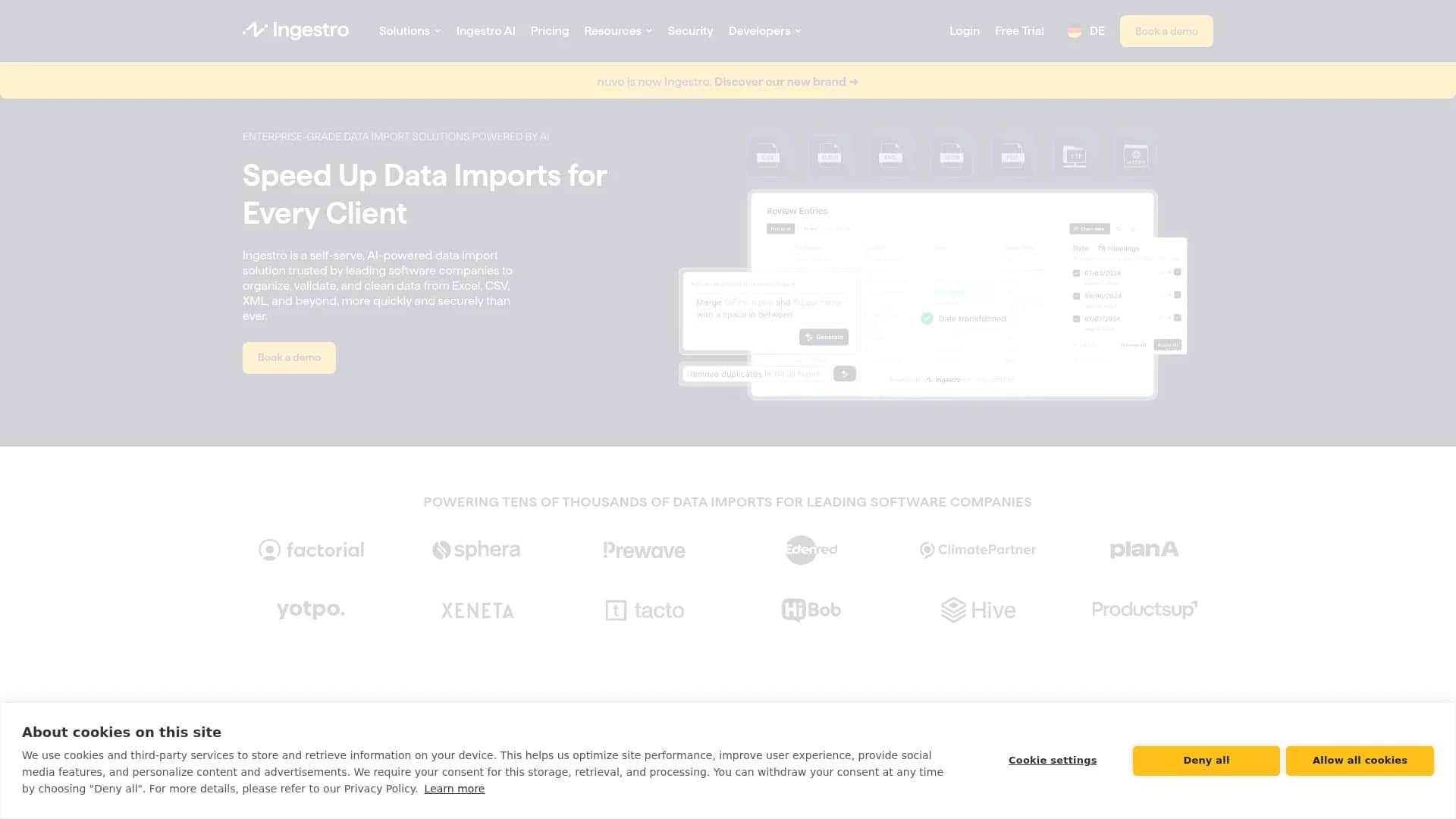Click the XENETA logo

(x=478, y=610)
